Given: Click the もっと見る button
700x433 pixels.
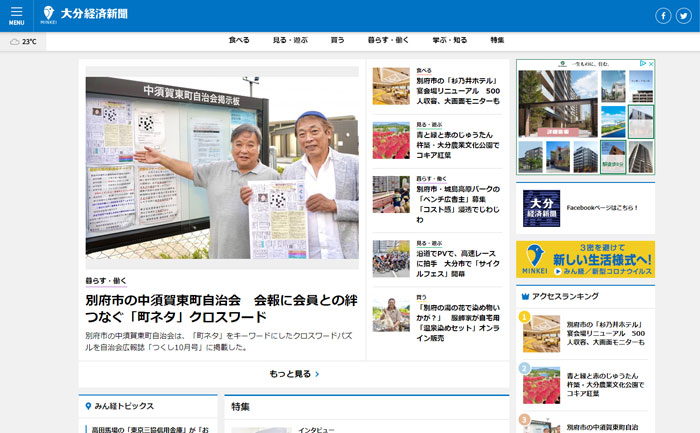Looking at the screenshot, I should (294, 374).
